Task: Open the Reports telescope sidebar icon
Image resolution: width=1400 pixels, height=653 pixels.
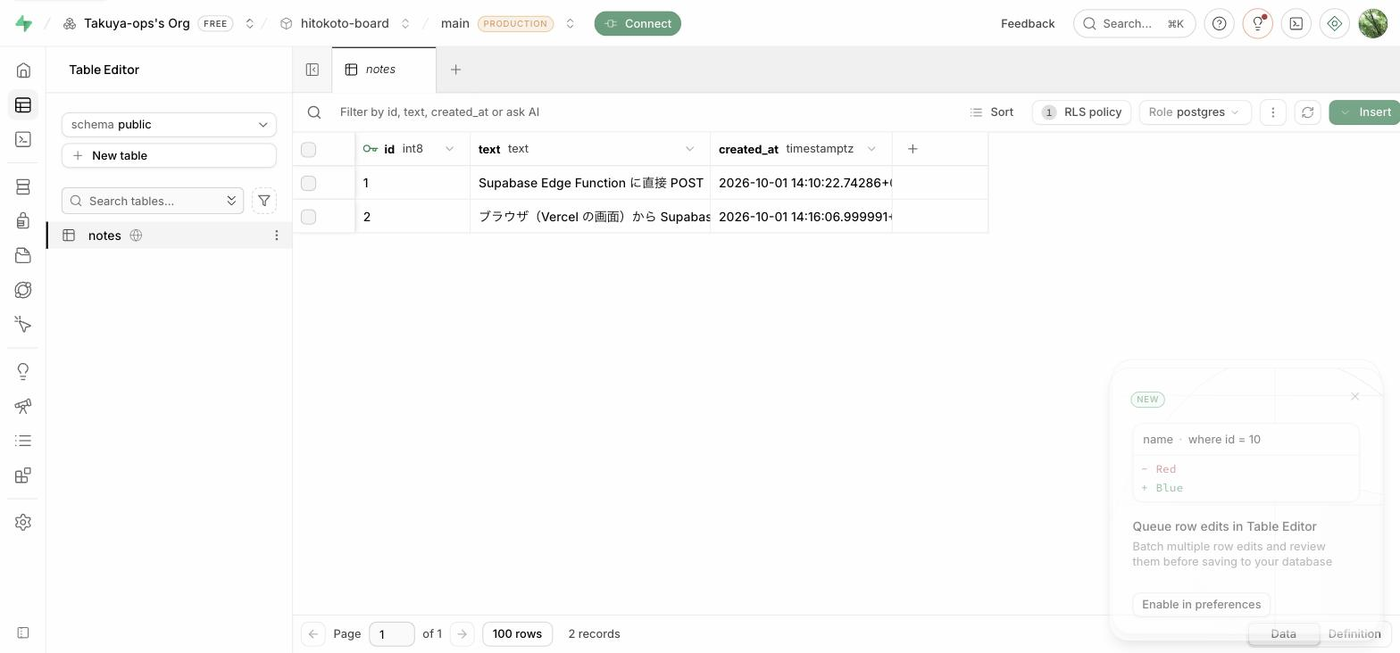Action: pos(23,406)
